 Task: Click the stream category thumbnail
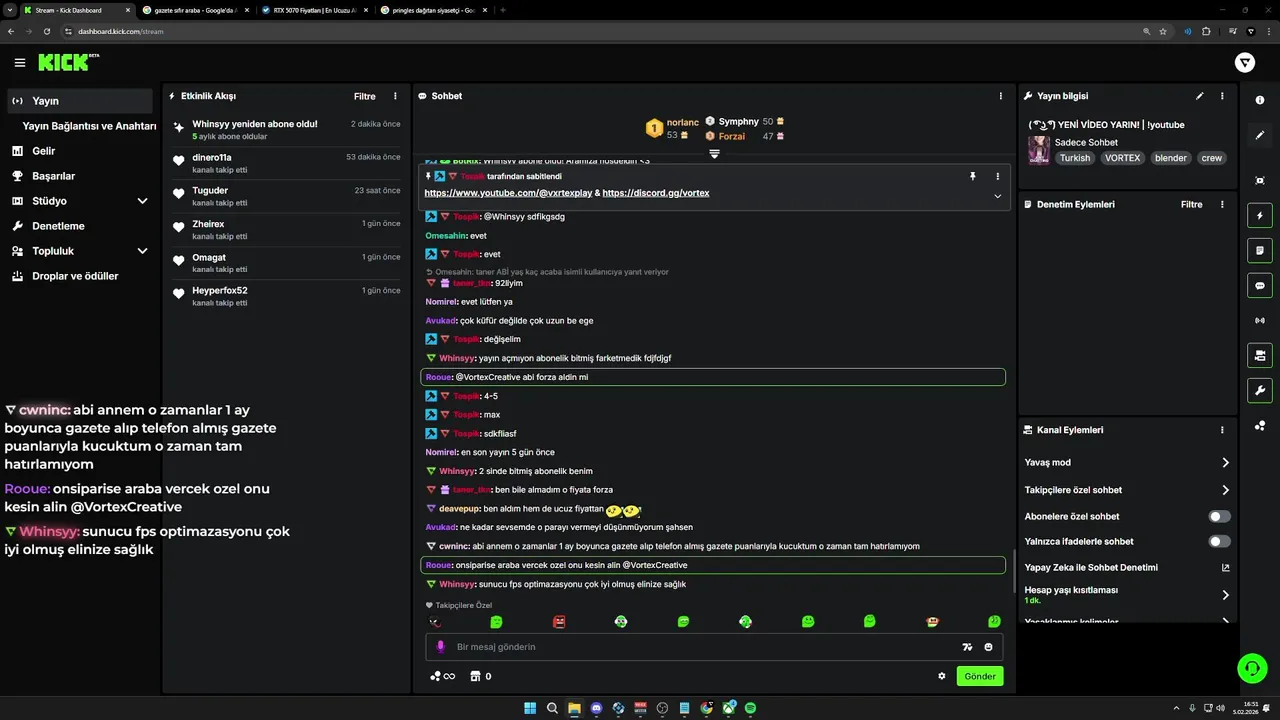click(1039, 150)
